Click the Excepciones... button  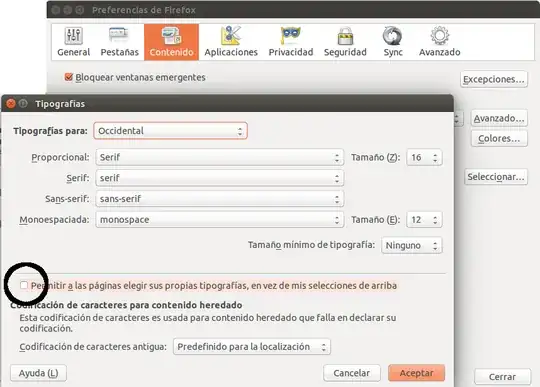coord(494,79)
